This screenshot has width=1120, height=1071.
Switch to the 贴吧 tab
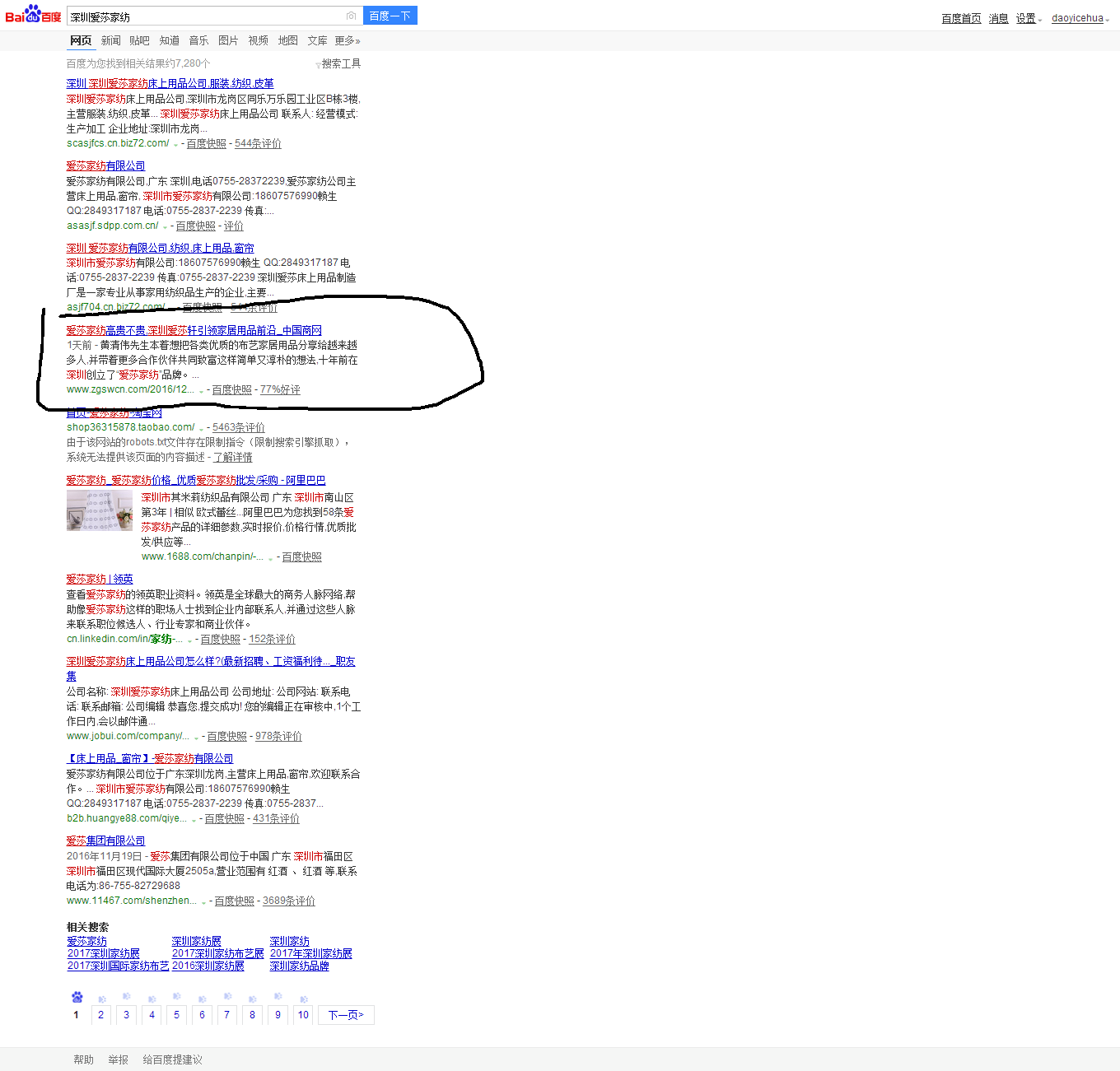pyautogui.click(x=139, y=40)
